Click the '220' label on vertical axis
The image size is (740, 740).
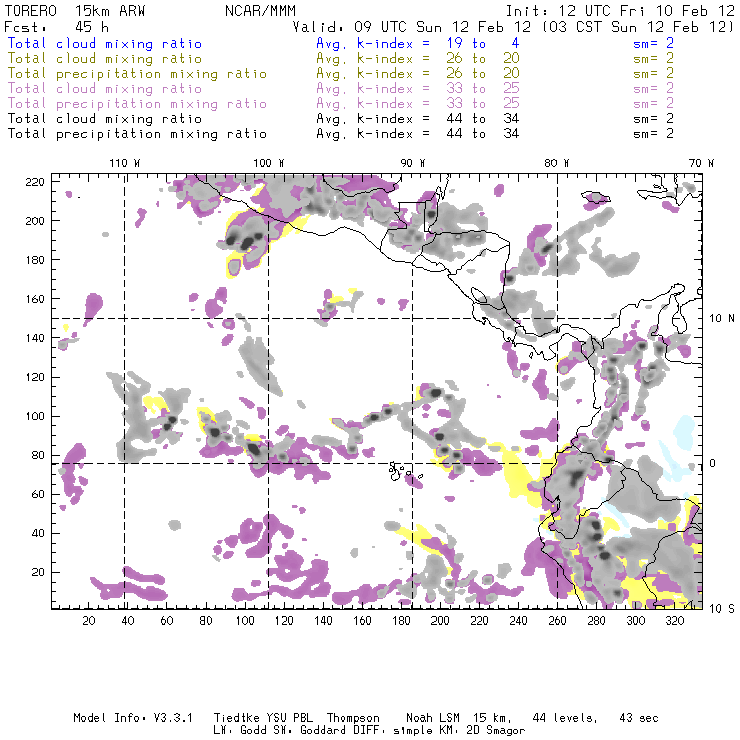coord(34,182)
